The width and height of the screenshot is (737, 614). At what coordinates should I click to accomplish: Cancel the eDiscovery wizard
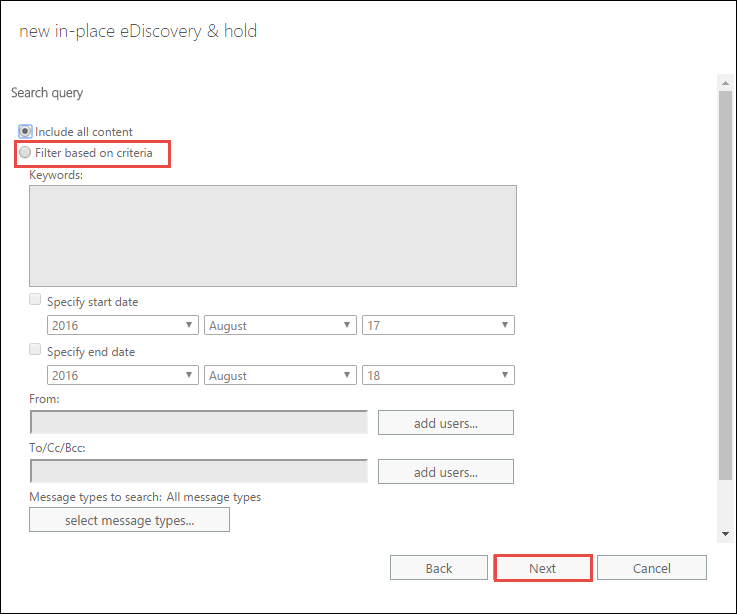tap(651, 568)
